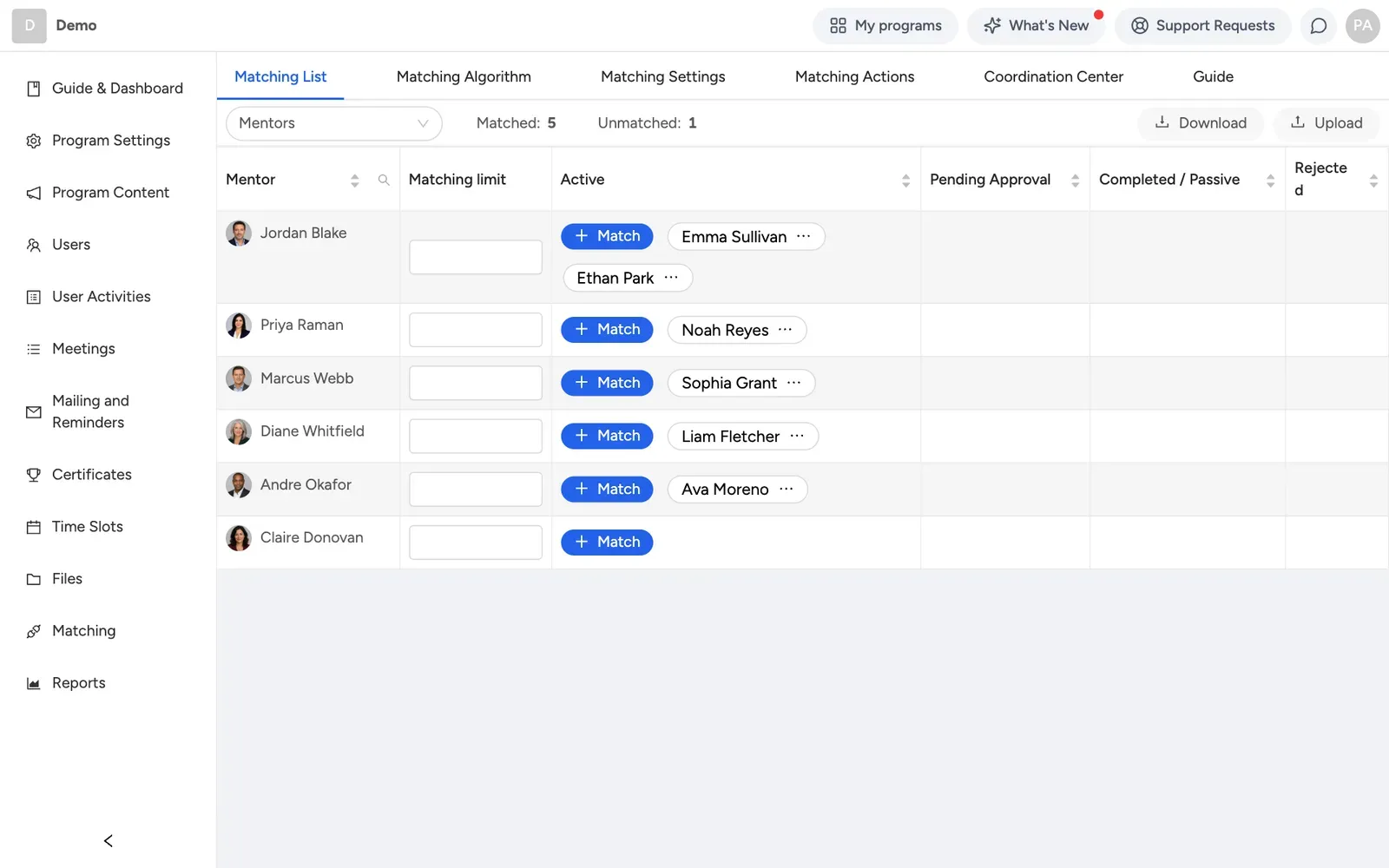Open the chat bubble icon in header
The height and width of the screenshot is (868, 1389).
(x=1318, y=26)
